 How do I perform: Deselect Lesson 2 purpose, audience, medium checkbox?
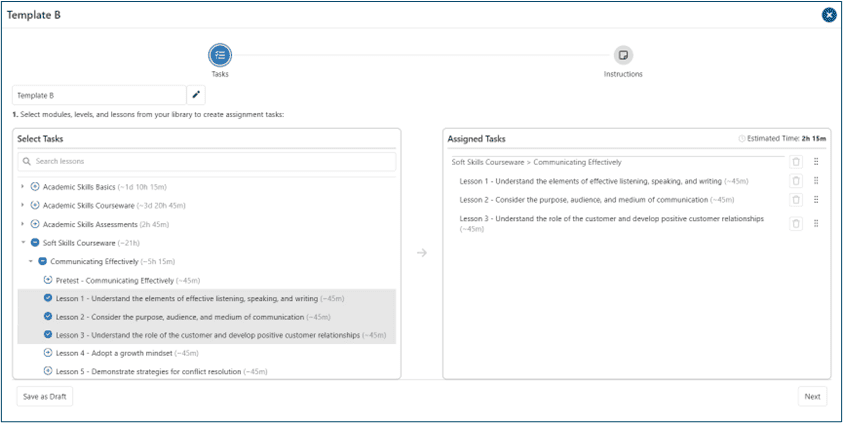(x=48, y=317)
